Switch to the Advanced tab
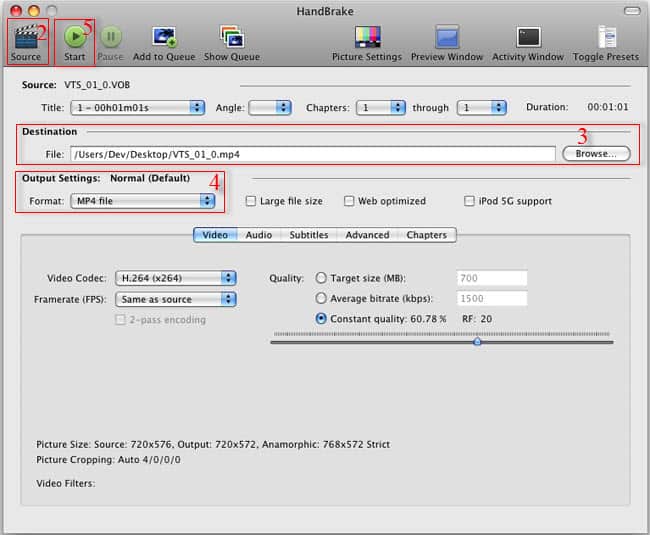650x535 pixels. 367,235
